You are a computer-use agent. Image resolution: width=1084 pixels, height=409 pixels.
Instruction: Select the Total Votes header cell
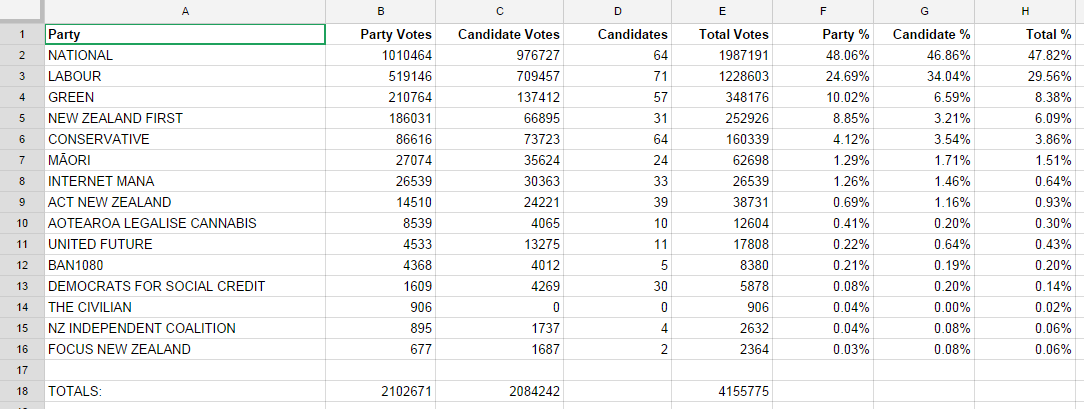coord(723,35)
